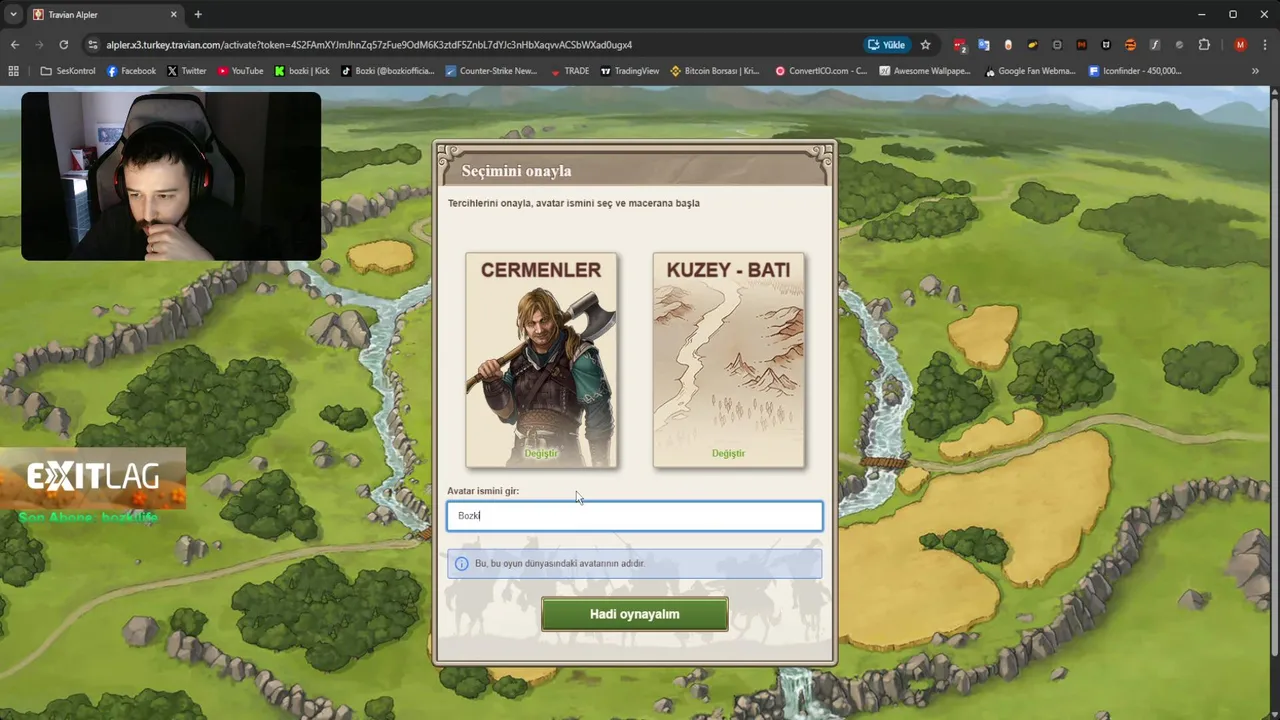Open Iconfinder bookmark
Screen dimensions: 1280x720
tap(1135, 71)
